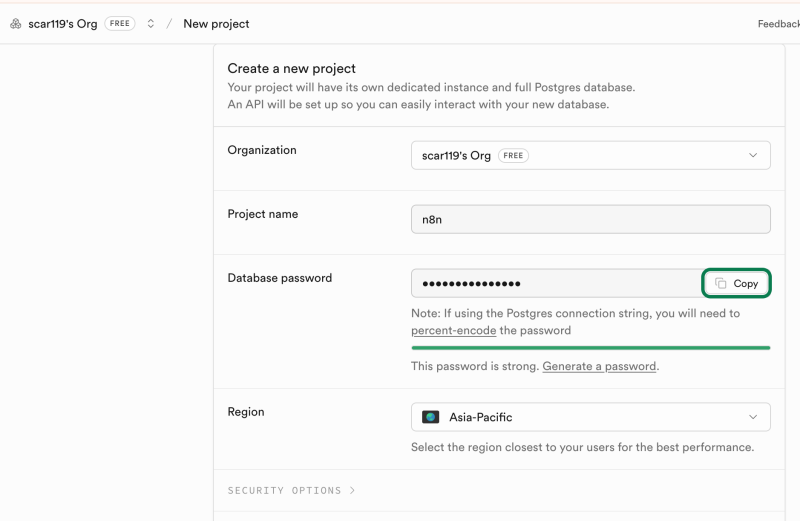The height and width of the screenshot is (521, 800).
Task: Click the green password strength bar
Action: click(590, 348)
